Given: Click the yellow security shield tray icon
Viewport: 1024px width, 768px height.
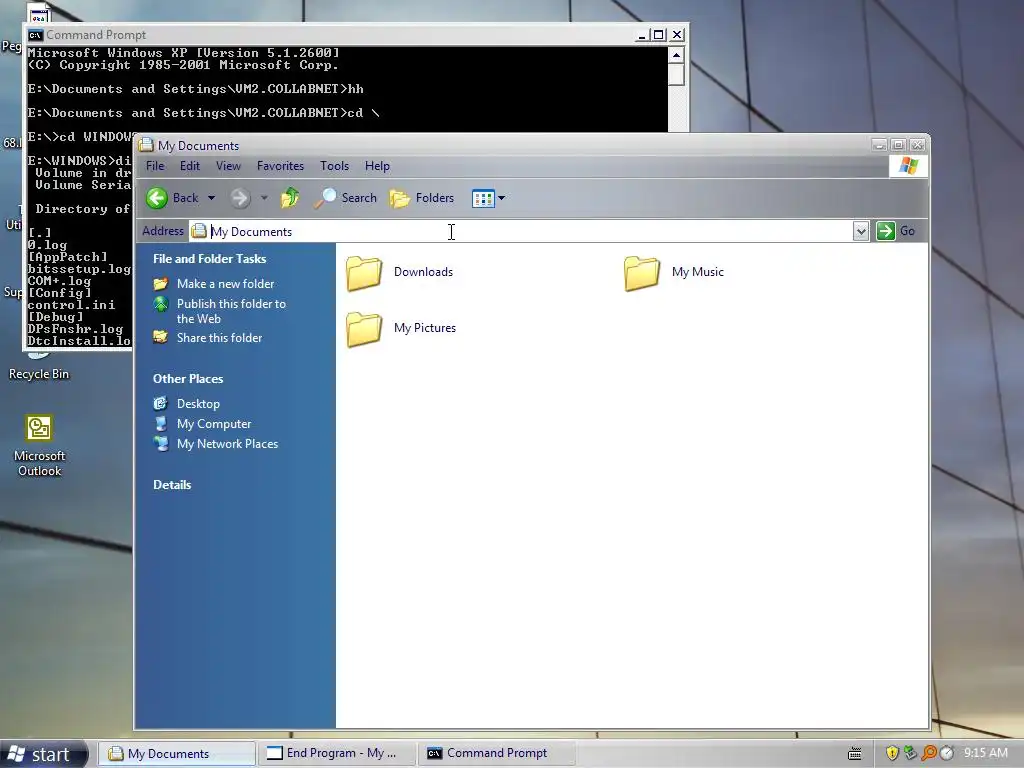Looking at the screenshot, I should pos(892,753).
